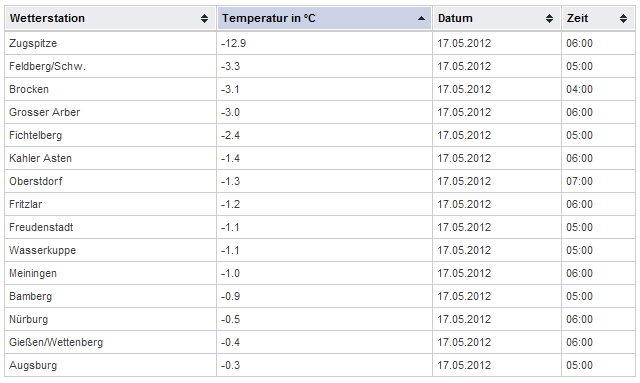Click the Gießen/Wettenberg station cell
640x383 pixels.
111,343
